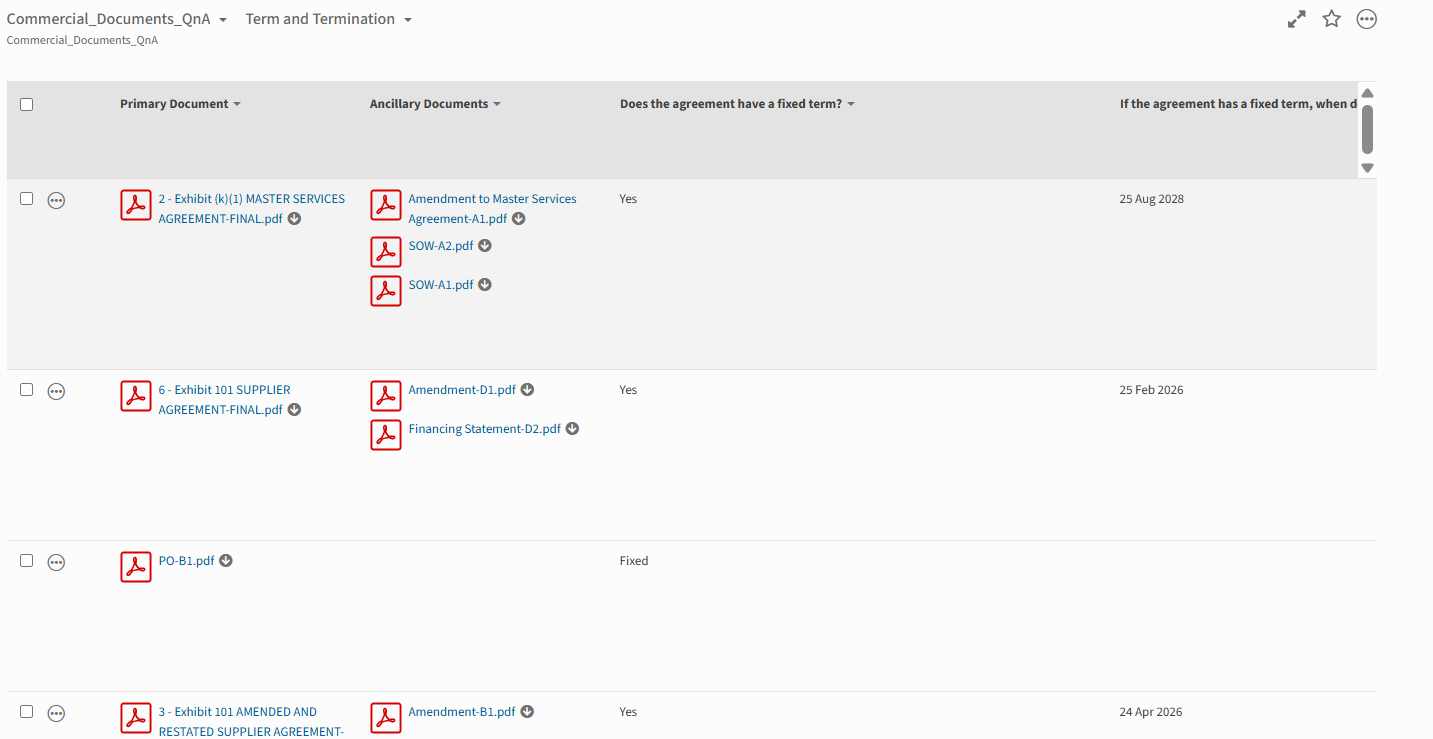Download arrow next to Amendment-B1.pdf
Image resolution: width=1433 pixels, height=739 pixels.
click(527, 711)
